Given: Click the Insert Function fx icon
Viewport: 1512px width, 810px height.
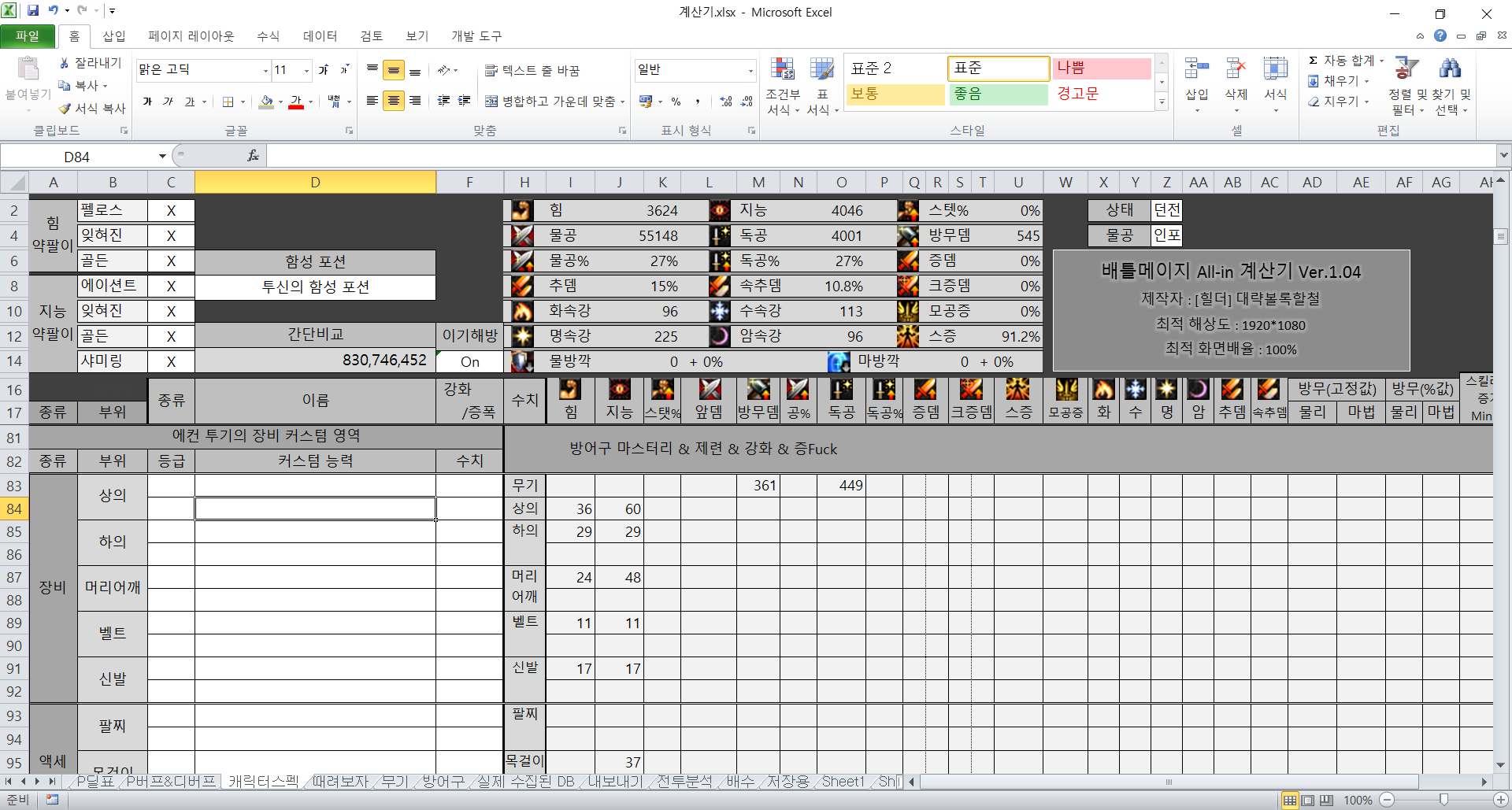Looking at the screenshot, I should 253,156.
